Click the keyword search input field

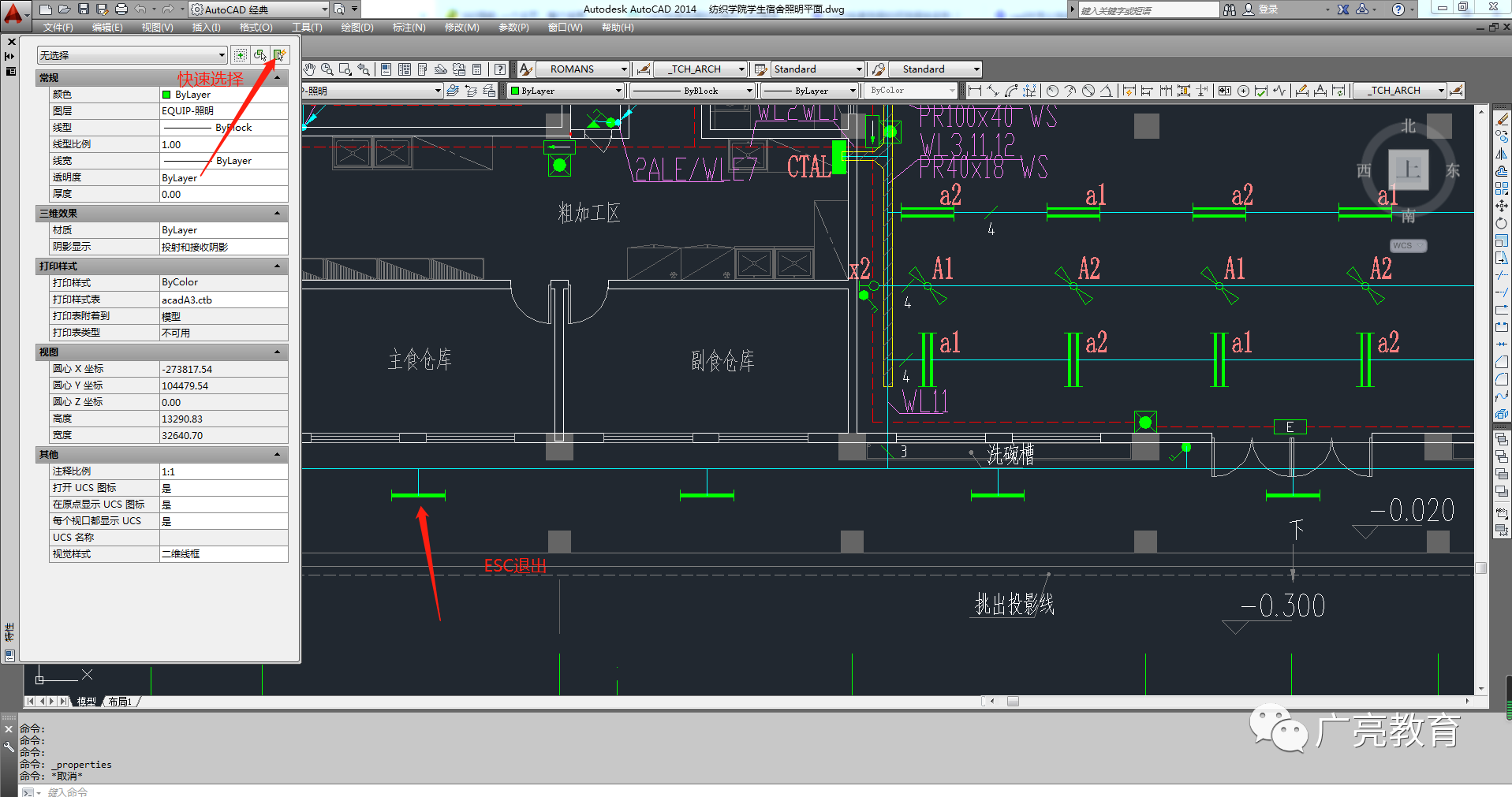pyautogui.click(x=1148, y=9)
